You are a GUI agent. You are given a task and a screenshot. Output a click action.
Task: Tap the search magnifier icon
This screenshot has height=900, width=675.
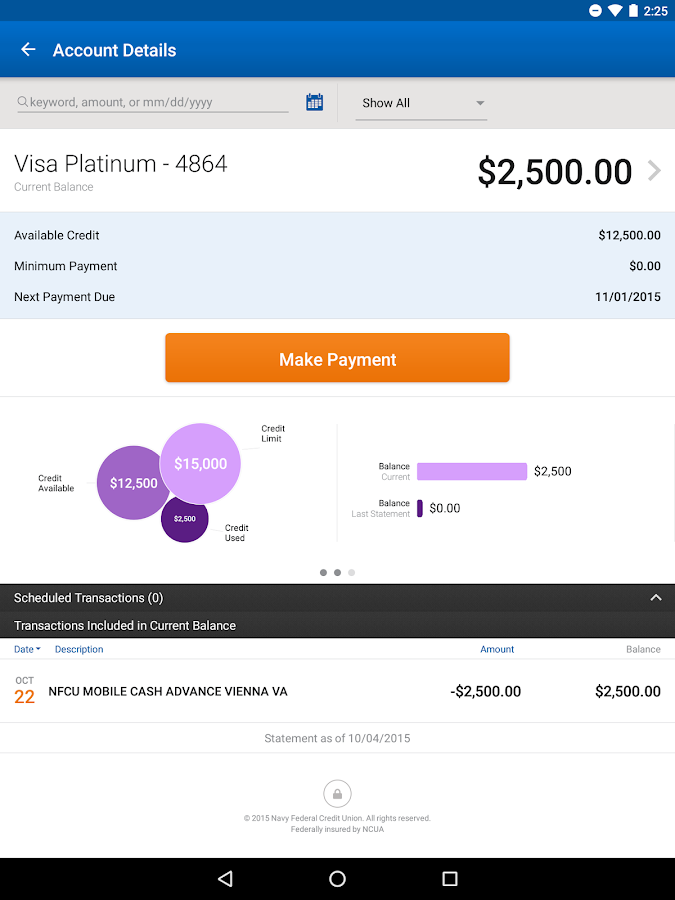(23, 102)
